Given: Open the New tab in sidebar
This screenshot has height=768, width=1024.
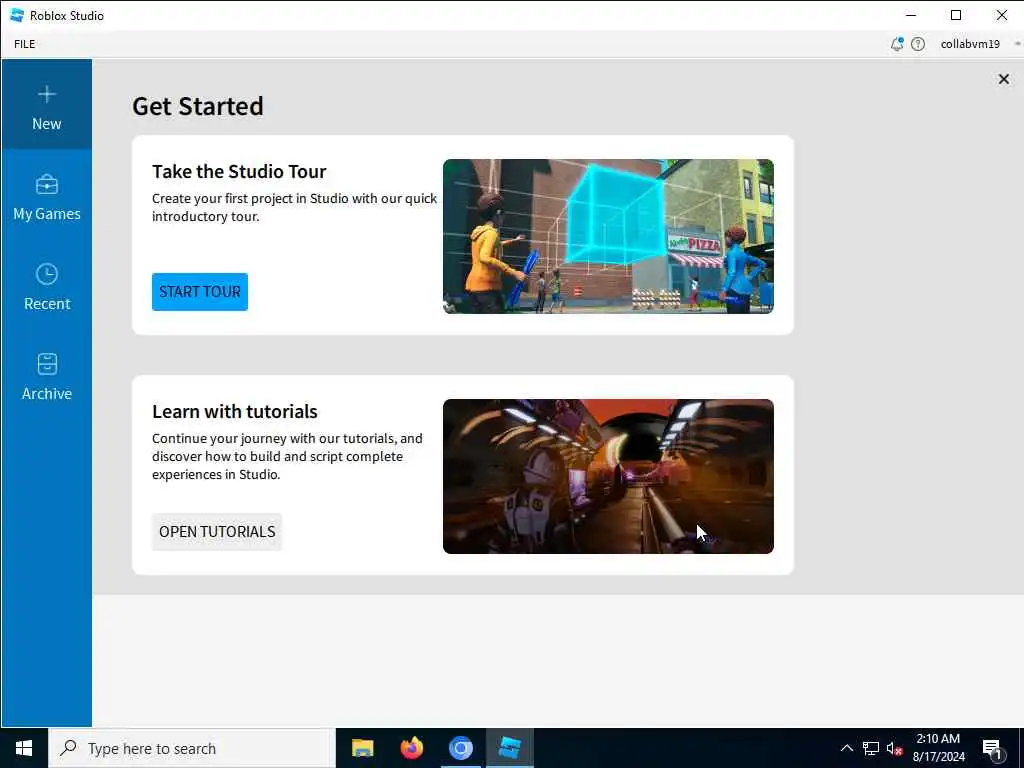Looking at the screenshot, I should pyautogui.click(x=46, y=104).
